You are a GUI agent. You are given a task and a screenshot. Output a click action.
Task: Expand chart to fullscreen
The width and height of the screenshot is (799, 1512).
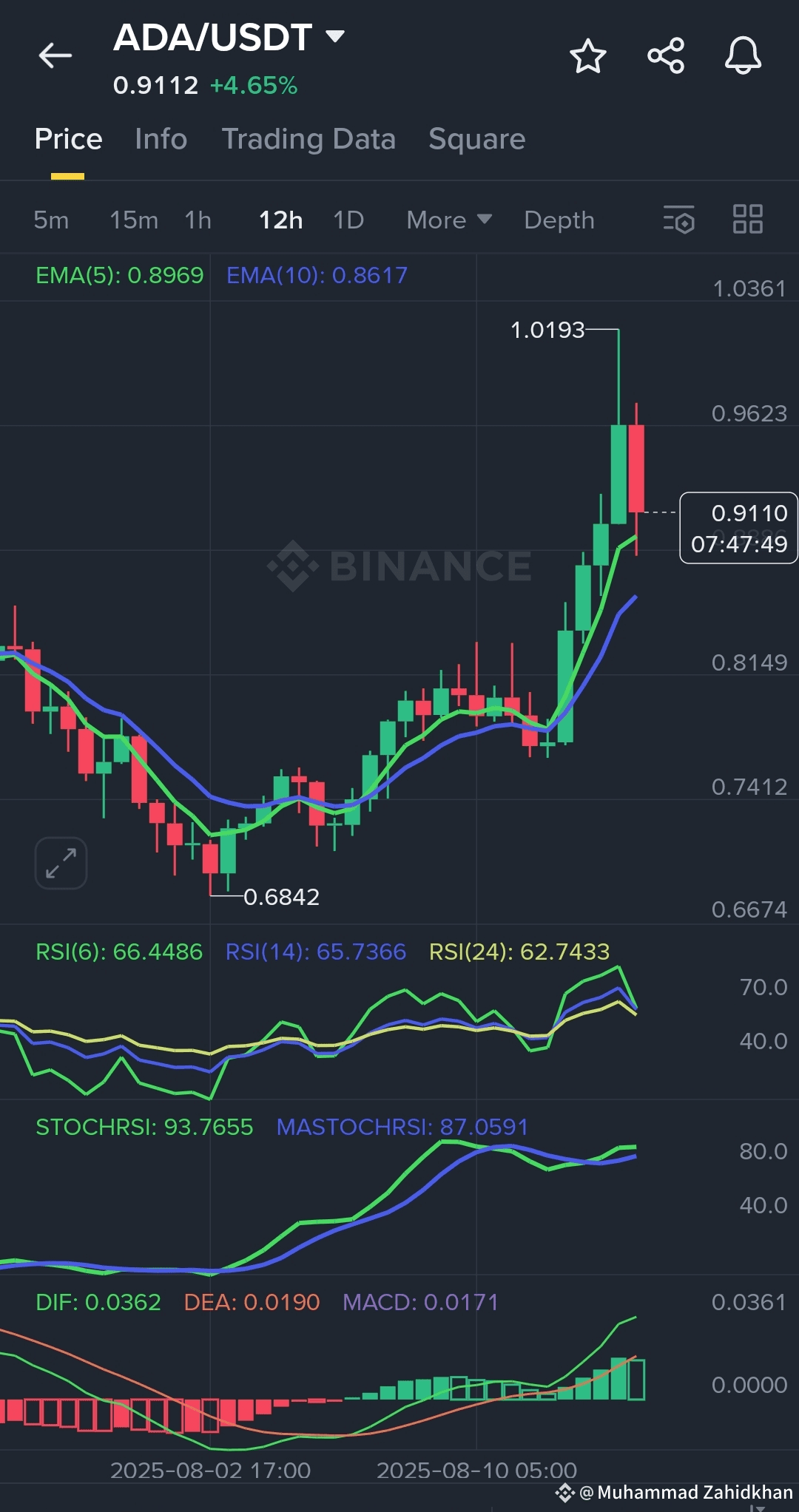[x=61, y=863]
